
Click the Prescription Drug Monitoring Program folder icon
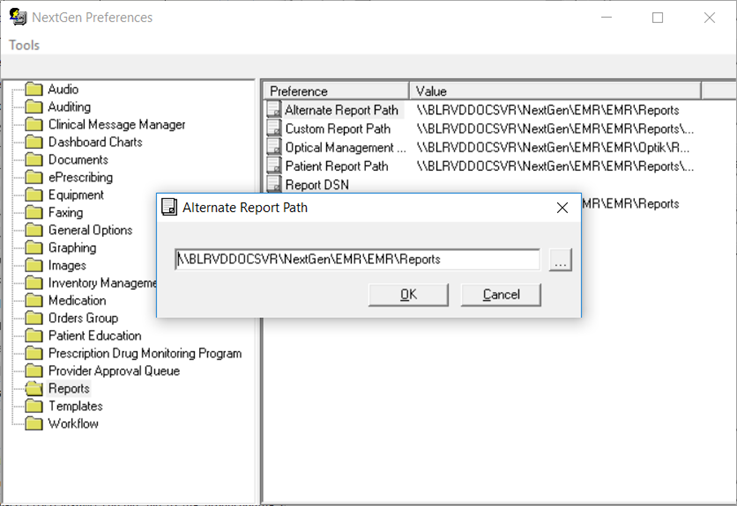click(x=33, y=353)
